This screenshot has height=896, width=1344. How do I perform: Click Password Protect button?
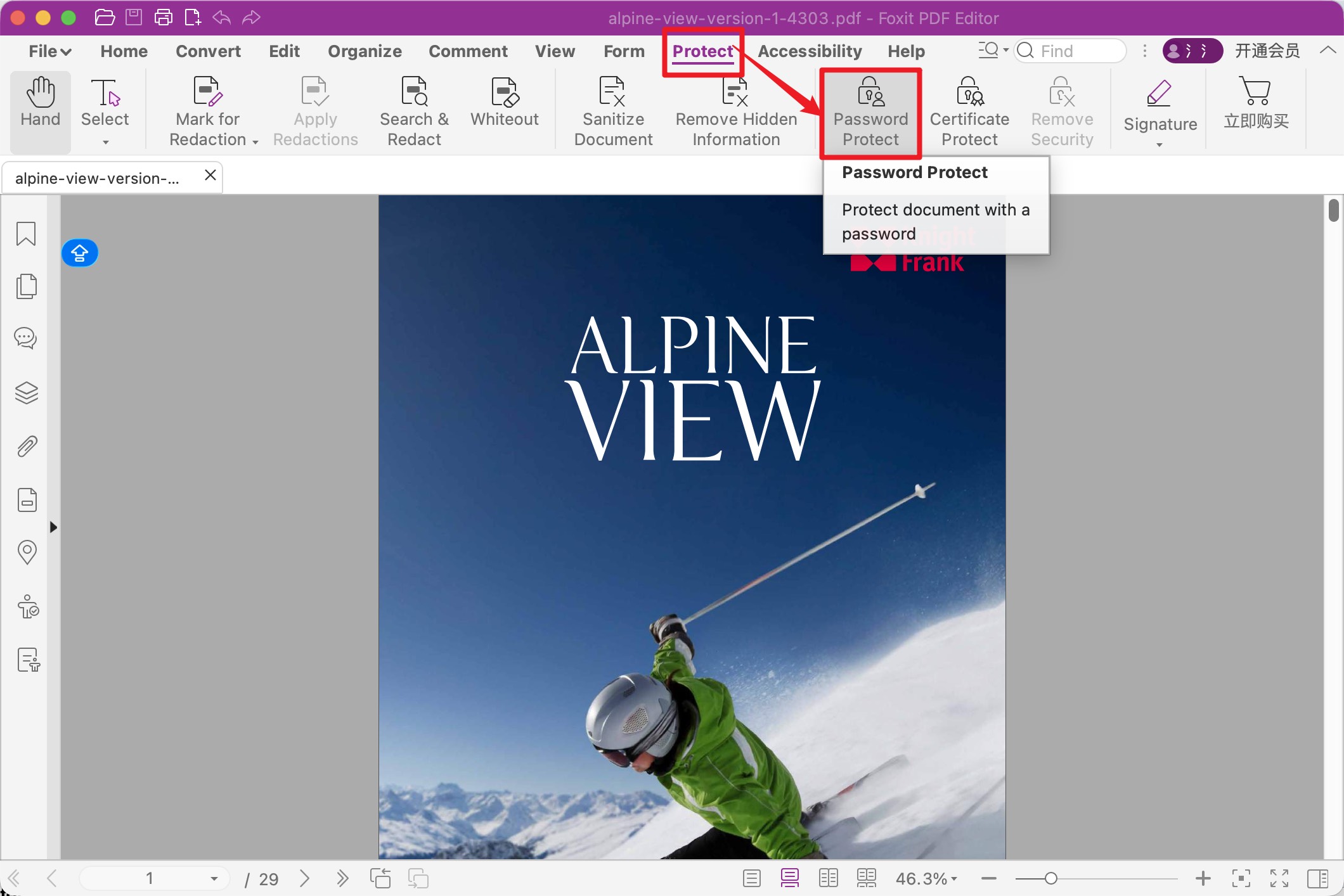point(870,112)
